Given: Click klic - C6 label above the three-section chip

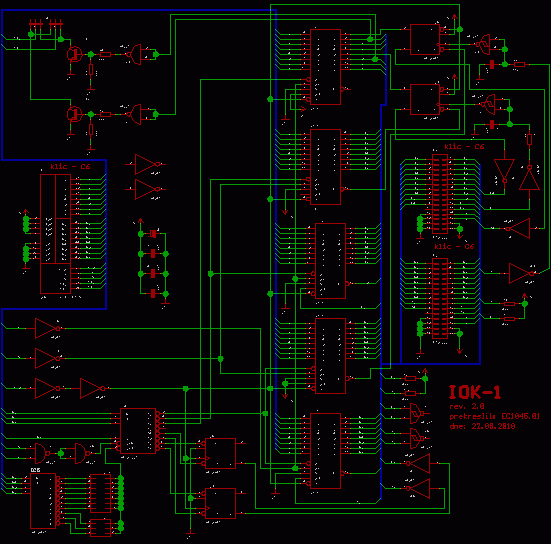Looking at the screenshot, I should pyautogui.click(x=70, y=167).
